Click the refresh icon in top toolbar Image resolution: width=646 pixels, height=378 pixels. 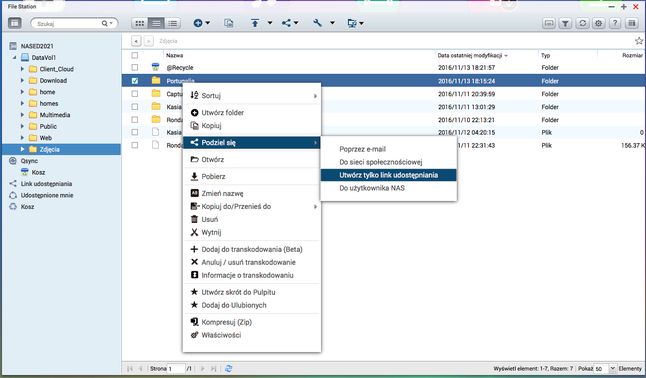[x=582, y=23]
